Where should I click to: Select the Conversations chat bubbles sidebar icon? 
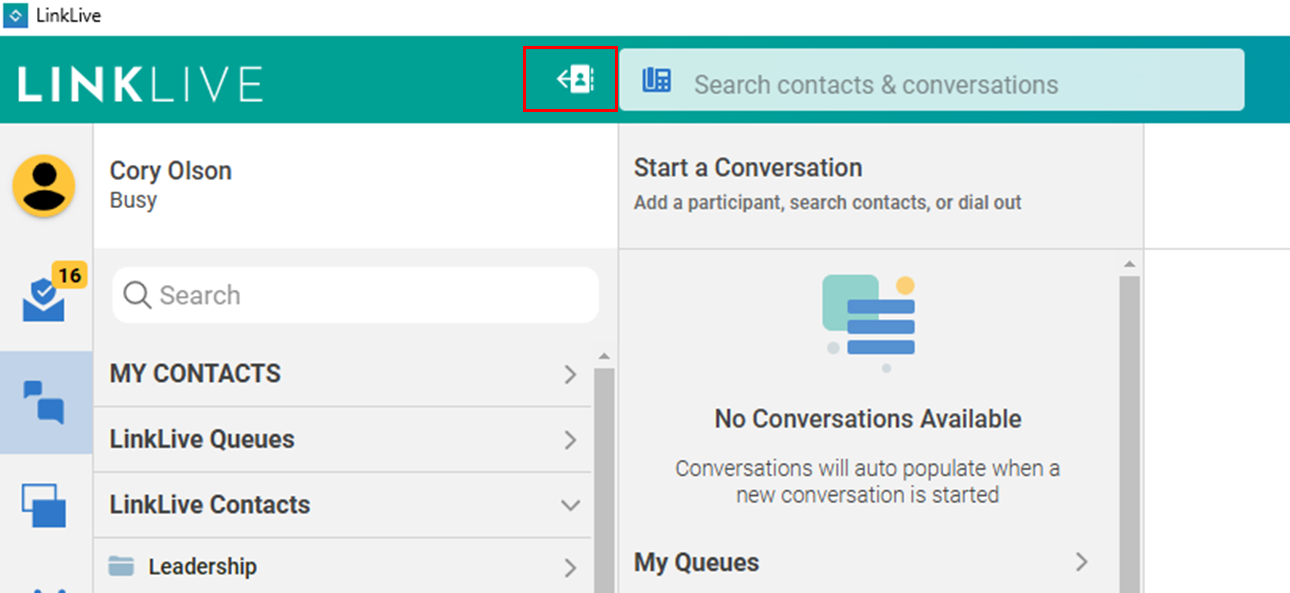pos(45,401)
